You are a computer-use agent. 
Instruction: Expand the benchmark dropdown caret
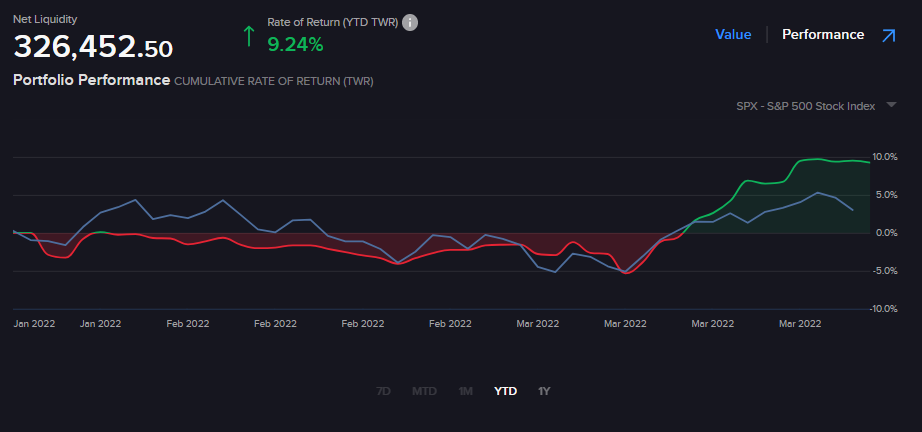(891, 105)
